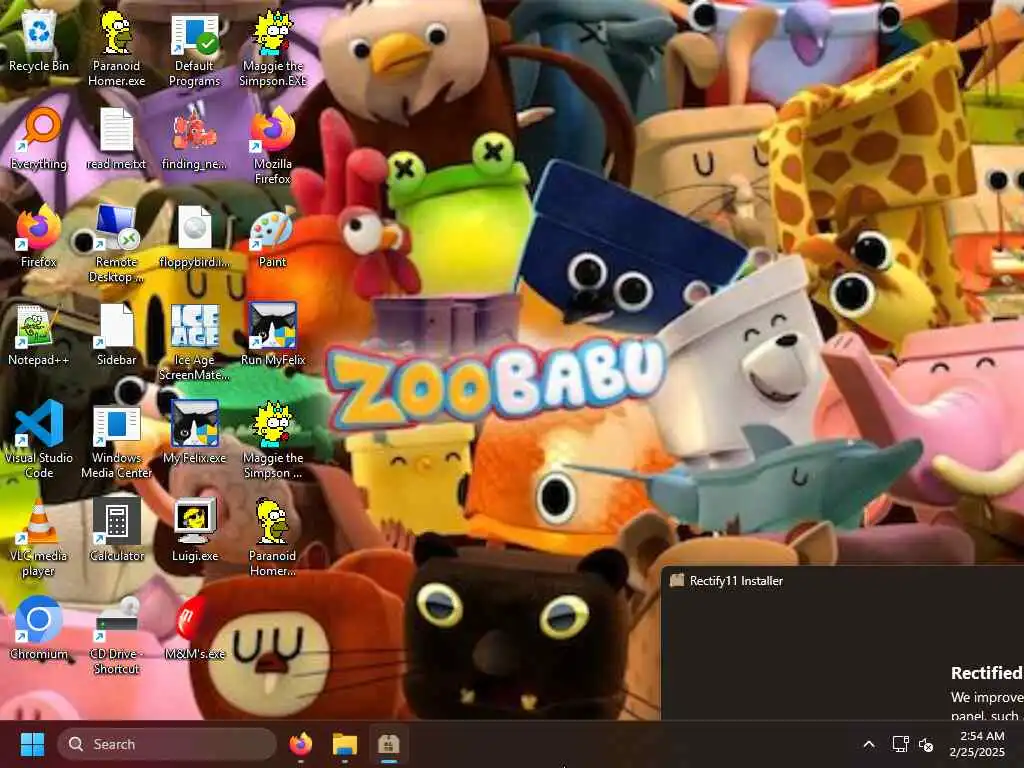1024x768 pixels.
Task: Select the Run MyFelix shortcut
Action: click(x=272, y=334)
